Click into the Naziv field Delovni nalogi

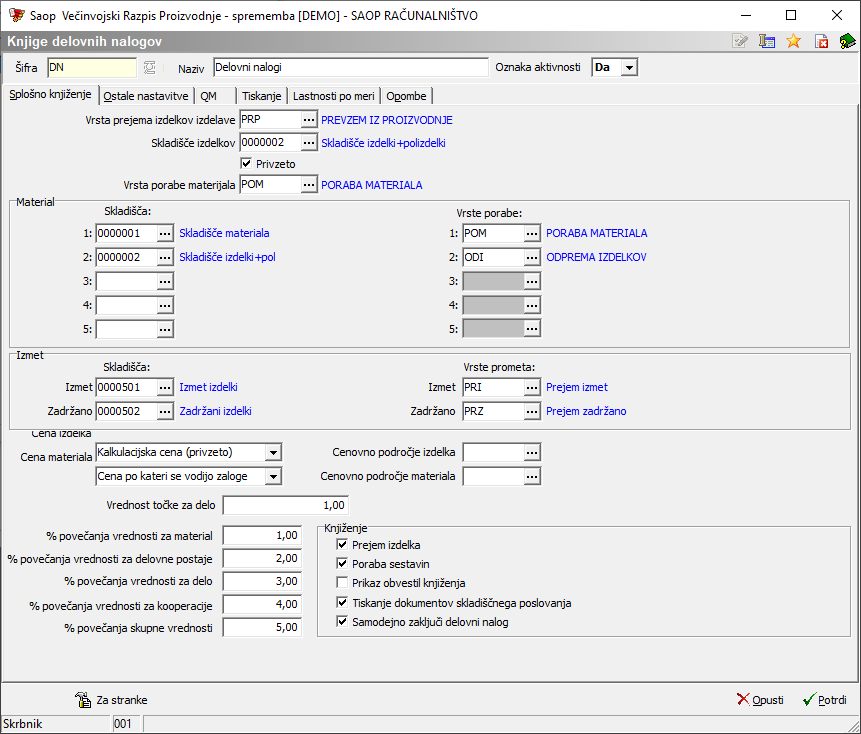[x=351, y=68]
